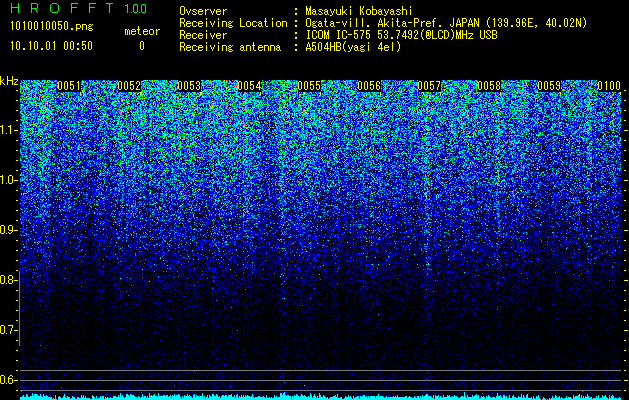Viewport: 629px width, 400px height.
Task: Click the 0.9 kHz axis label
Action: (9, 230)
